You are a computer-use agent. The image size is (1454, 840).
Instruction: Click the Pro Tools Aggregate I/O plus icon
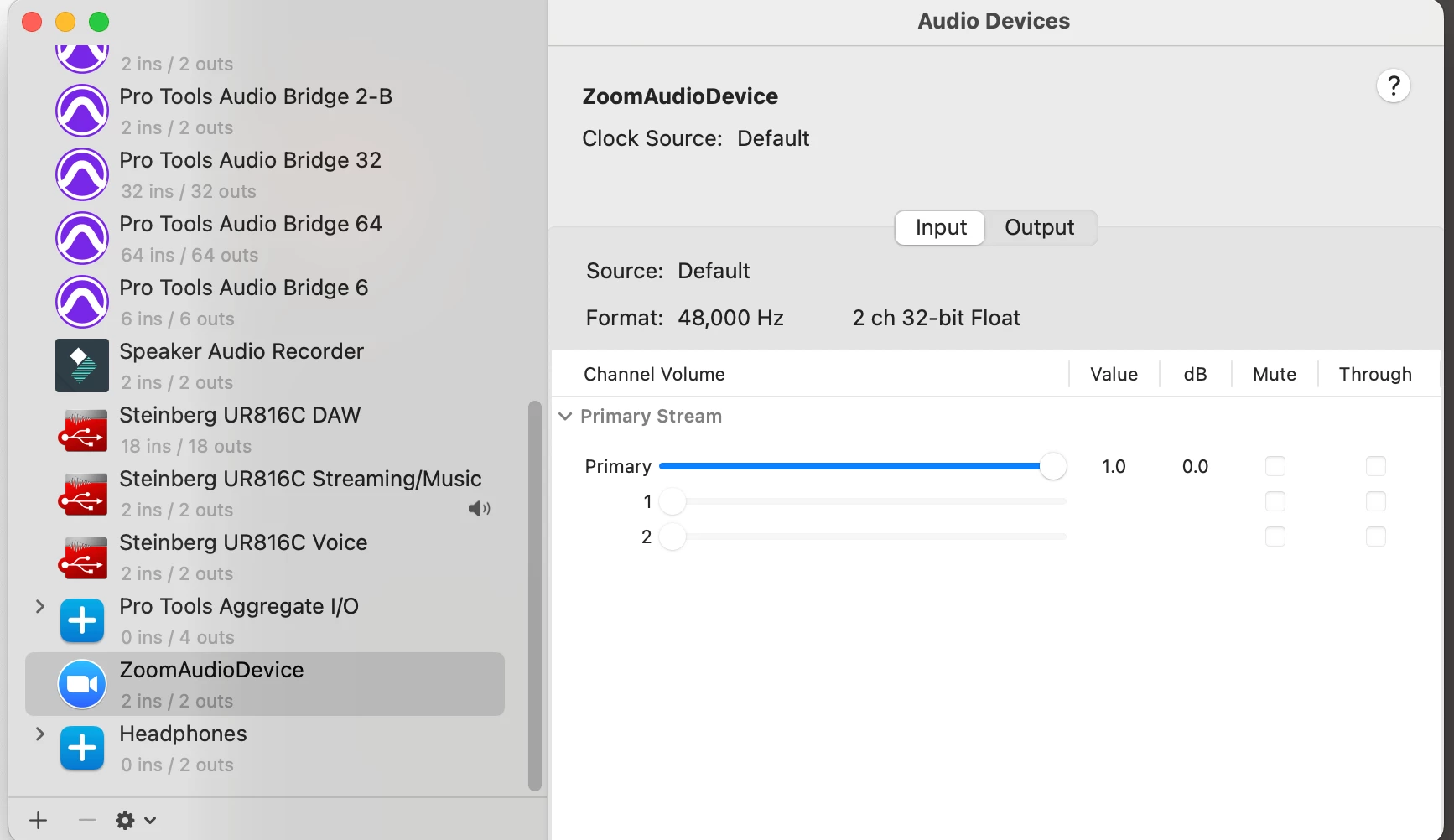[82, 620]
